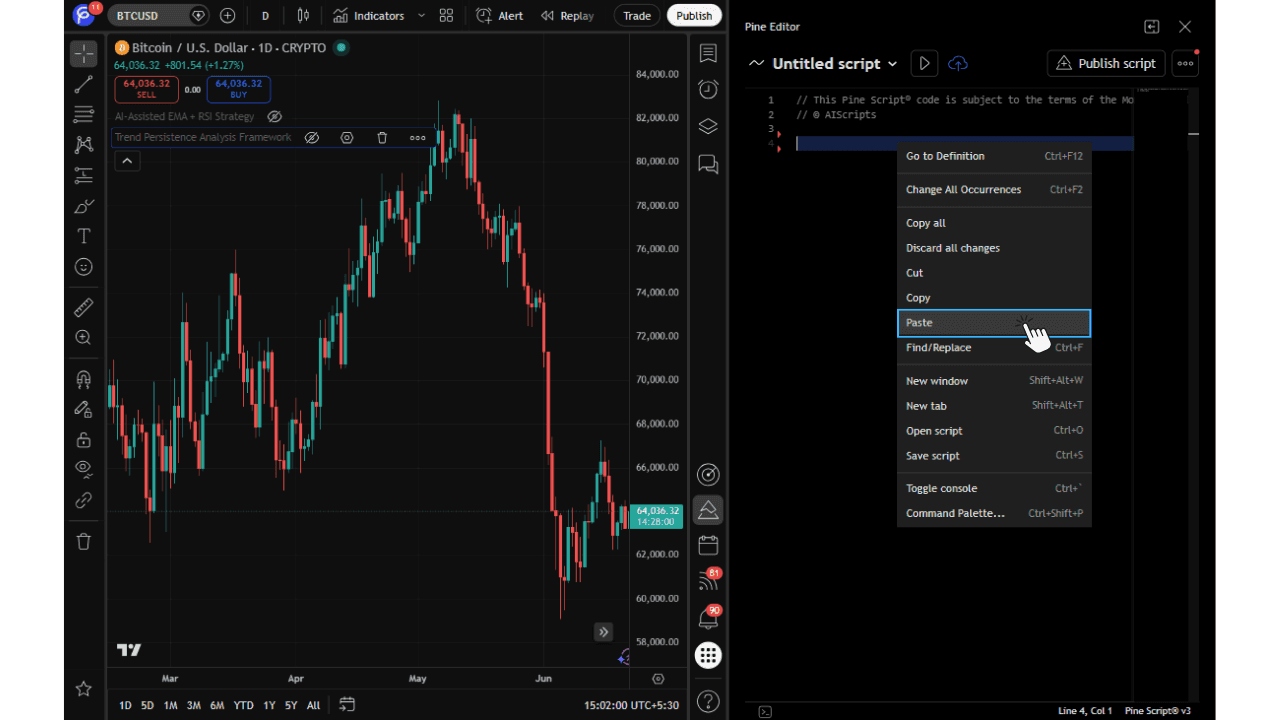The width and height of the screenshot is (1280, 720).
Task: Click the trash icon in left toolbar
Action: (x=84, y=541)
